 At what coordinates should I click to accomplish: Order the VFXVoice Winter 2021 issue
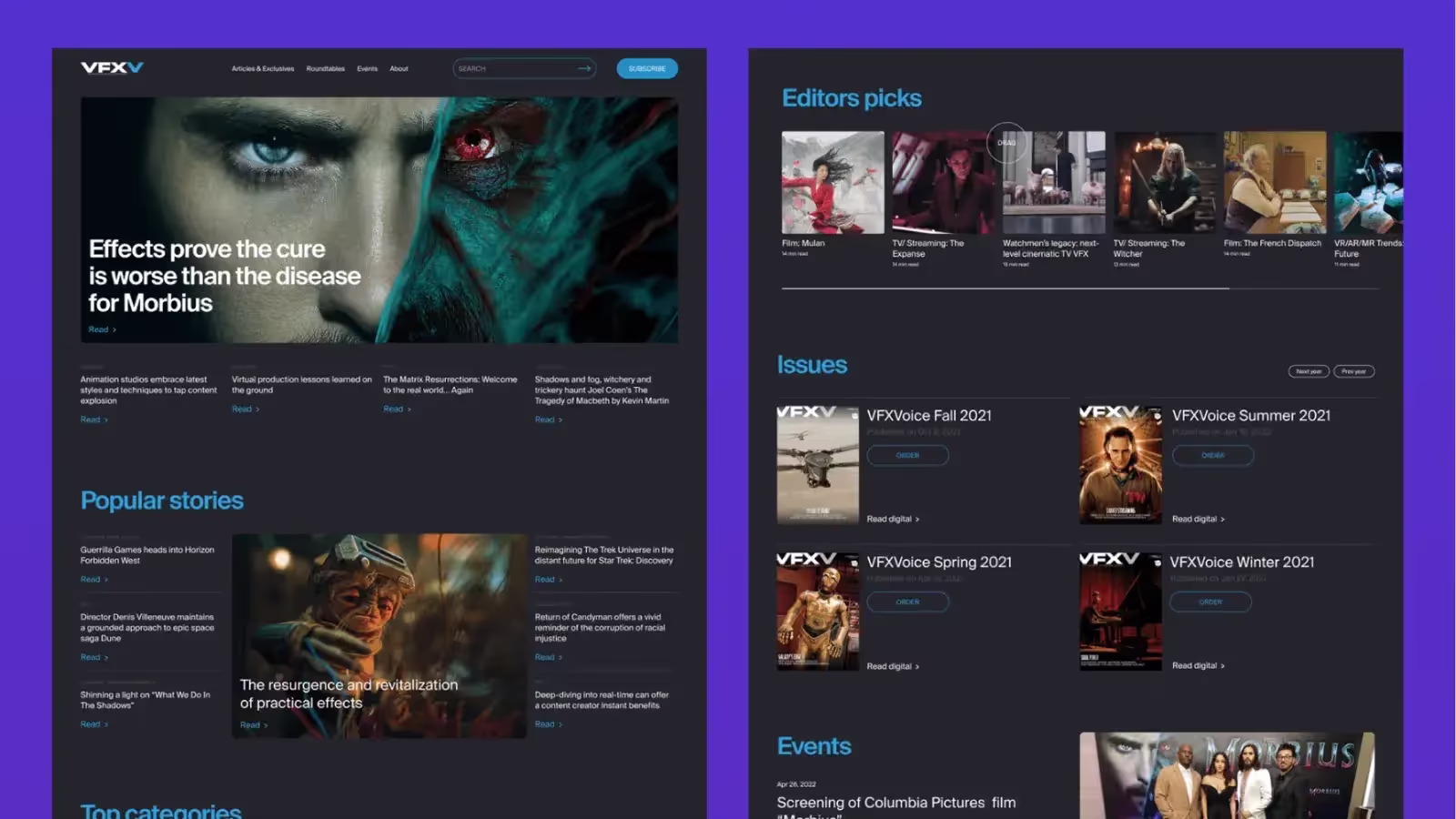click(1210, 602)
